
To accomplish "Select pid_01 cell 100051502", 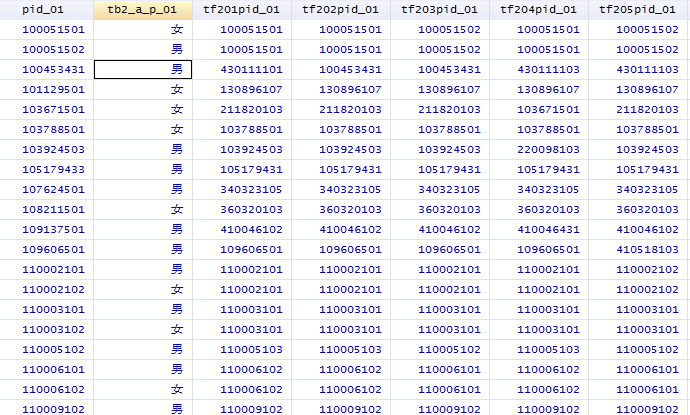I will point(47,50).
